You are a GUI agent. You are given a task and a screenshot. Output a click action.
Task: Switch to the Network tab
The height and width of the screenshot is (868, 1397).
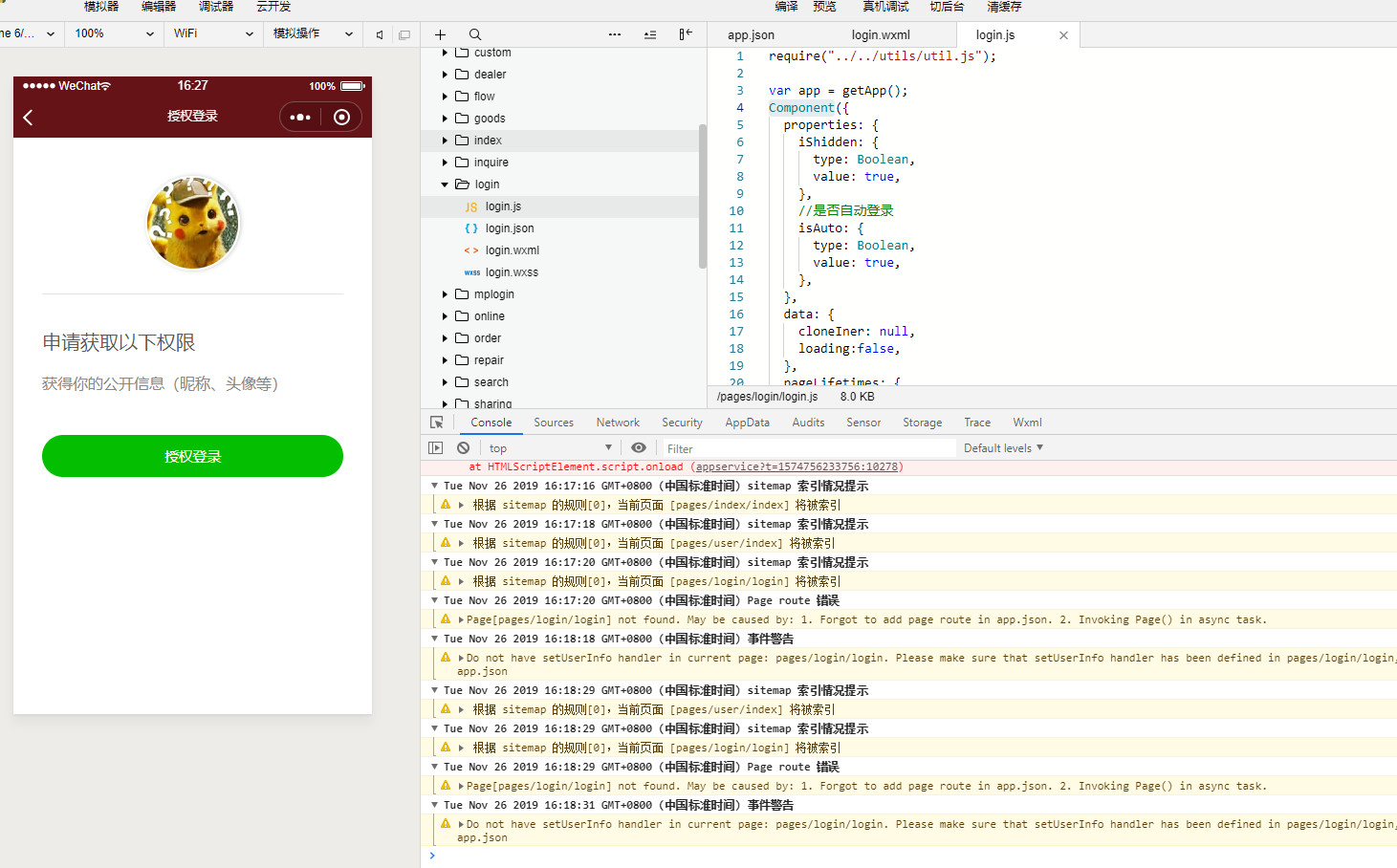(x=618, y=423)
